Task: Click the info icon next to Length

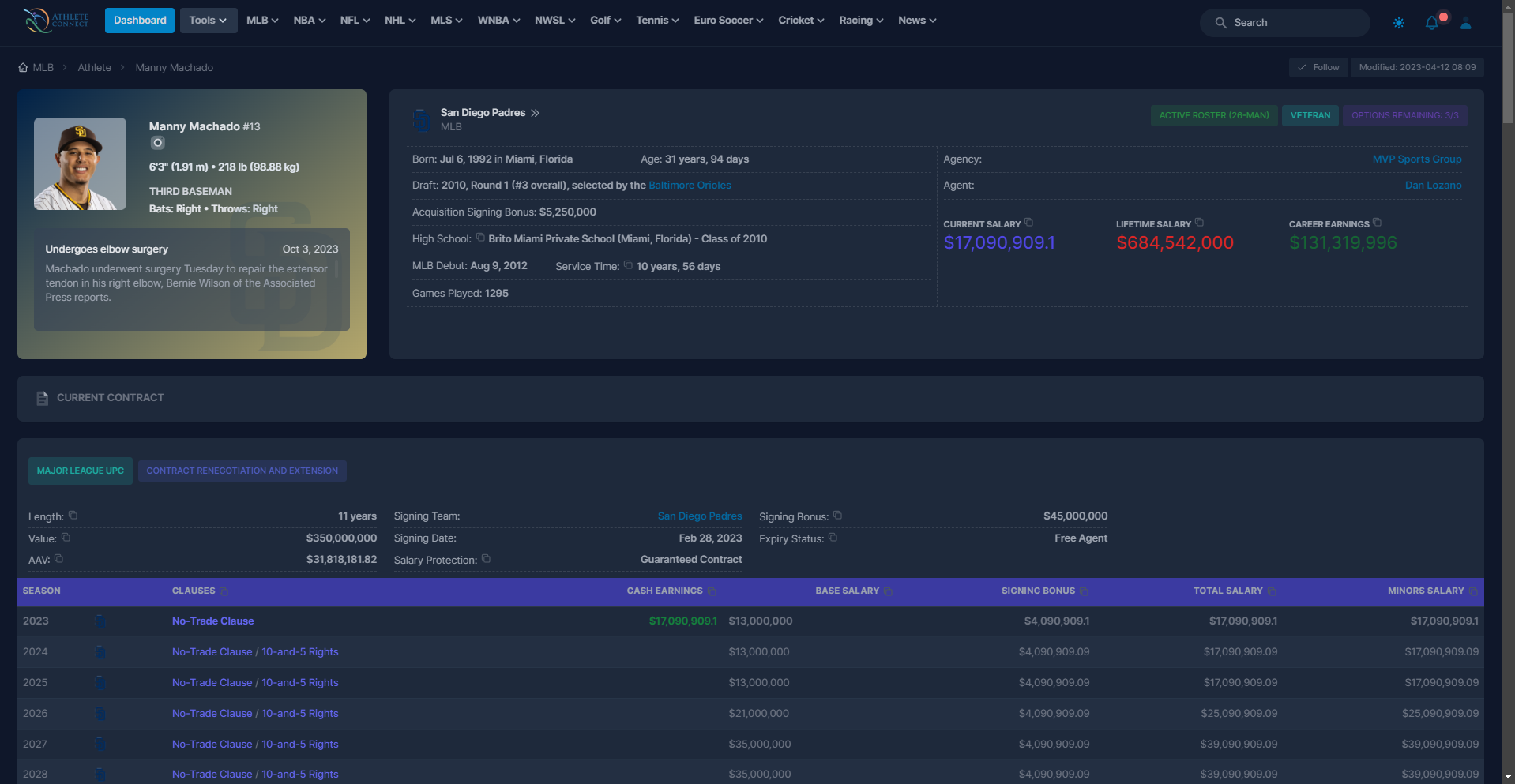Action: click(x=73, y=515)
